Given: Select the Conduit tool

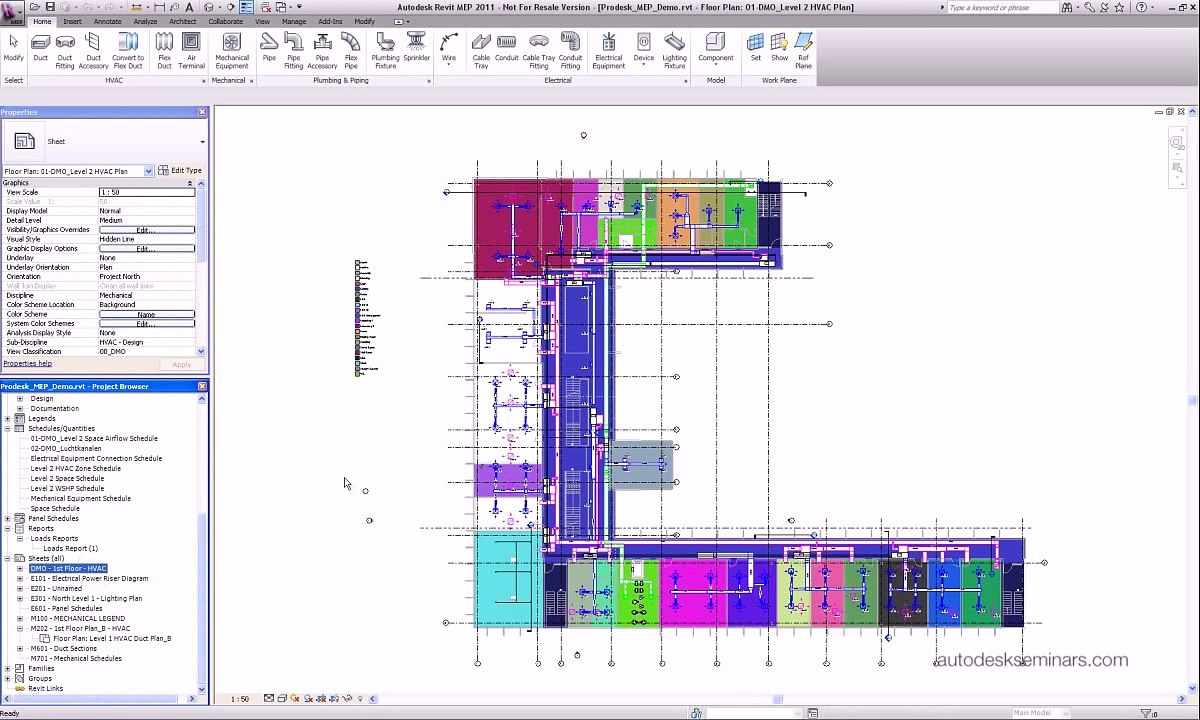Looking at the screenshot, I should 506,50.
